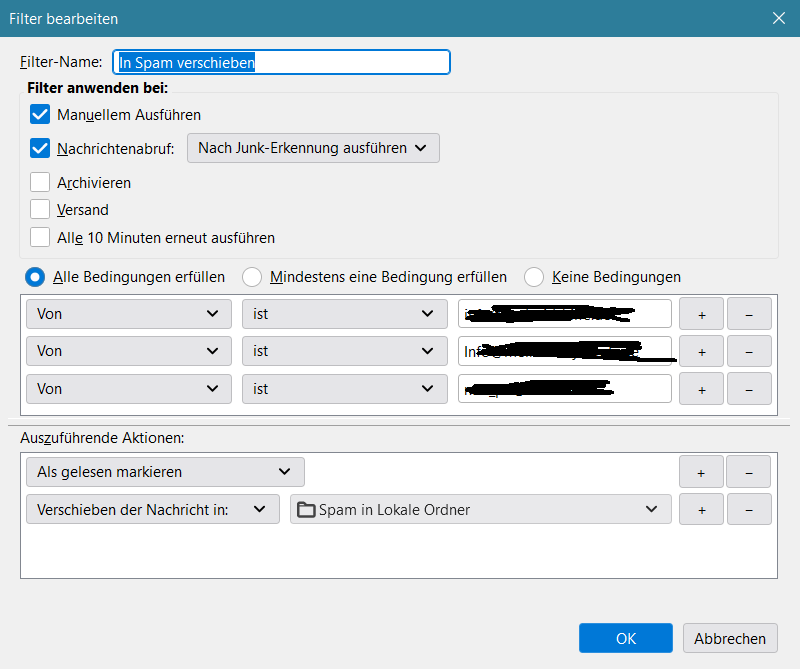Remove the 'Verschieben der Nachricht in' action
800x669 pixels.
pos(749,509)
